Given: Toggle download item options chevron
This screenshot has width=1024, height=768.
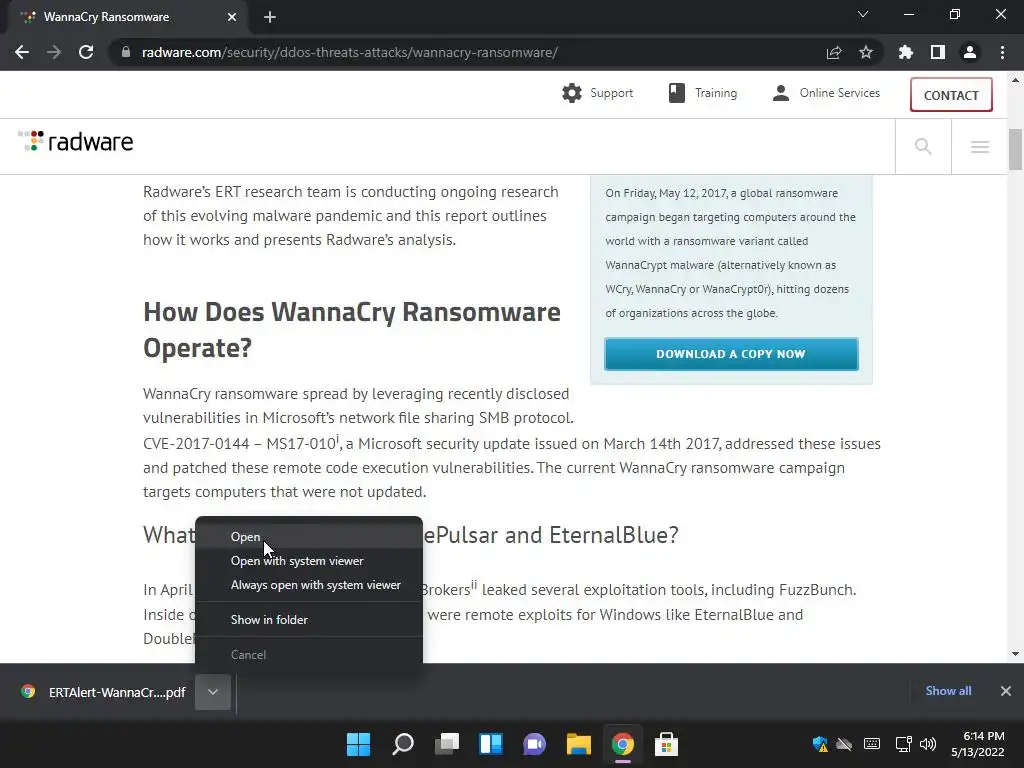Looking at the screenshot, I should (213, 692).
